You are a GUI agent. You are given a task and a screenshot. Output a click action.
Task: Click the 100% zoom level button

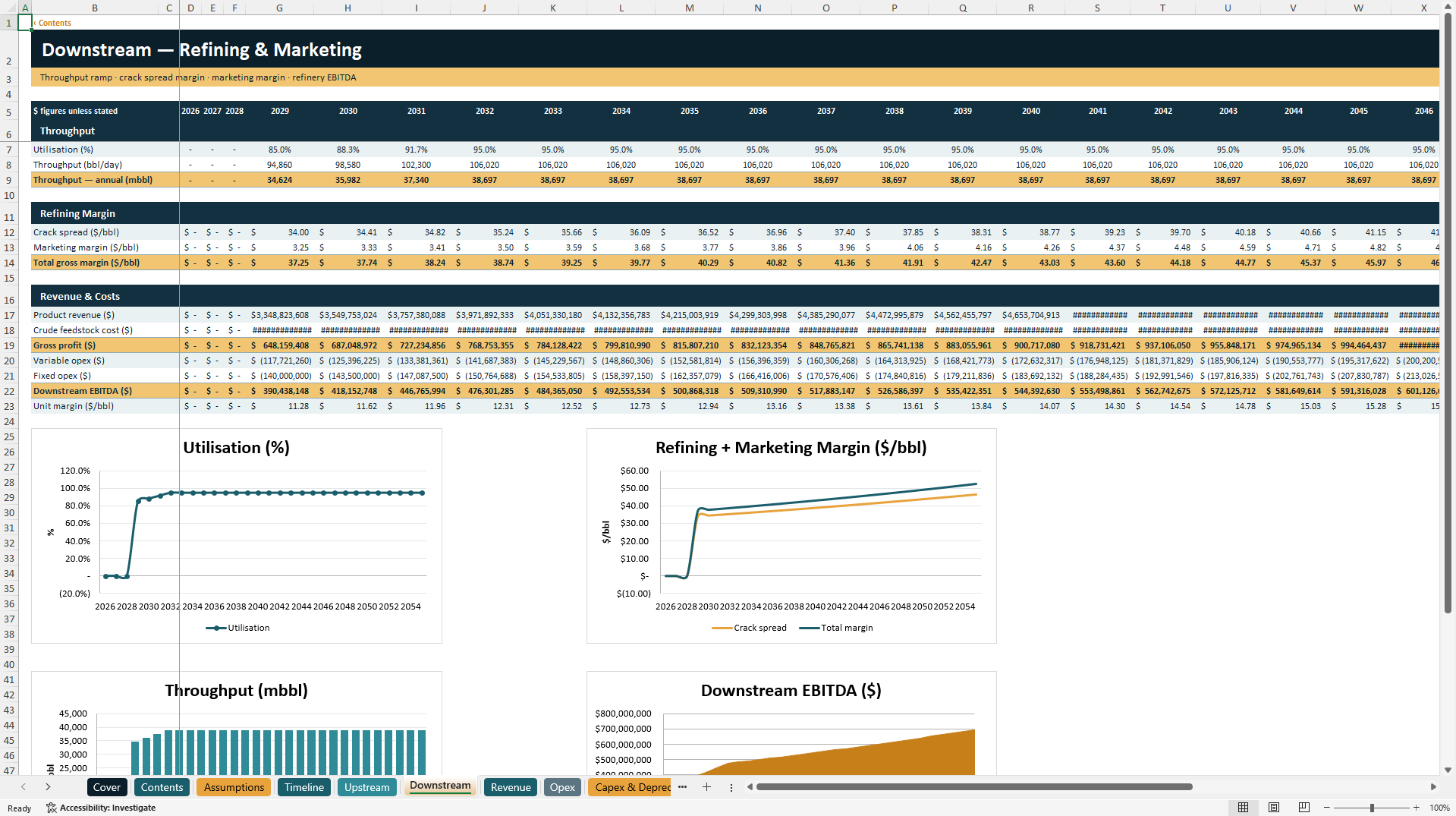click(x=1439, y=808)
